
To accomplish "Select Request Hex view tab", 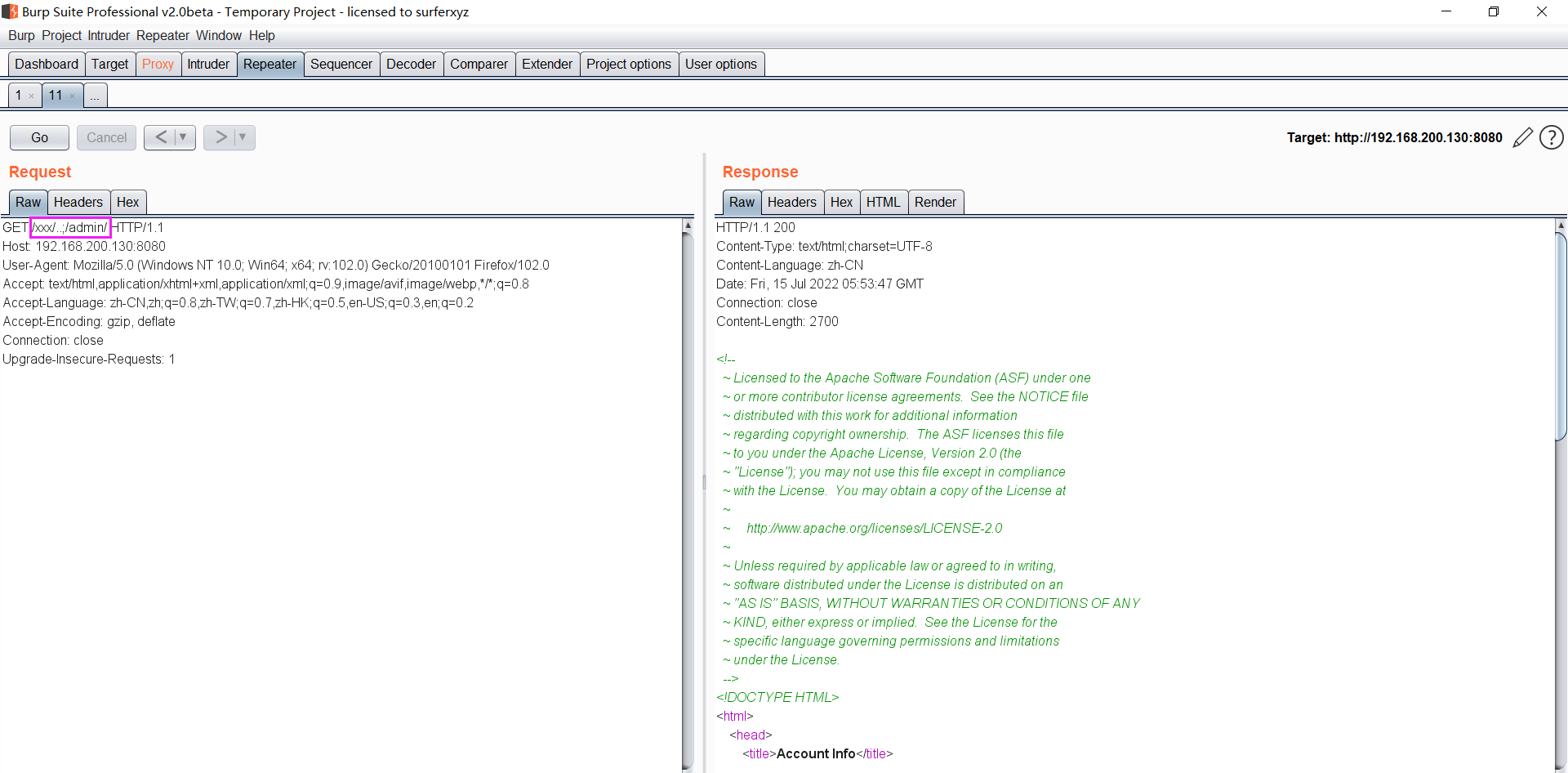I will click(x=127, y=202).
